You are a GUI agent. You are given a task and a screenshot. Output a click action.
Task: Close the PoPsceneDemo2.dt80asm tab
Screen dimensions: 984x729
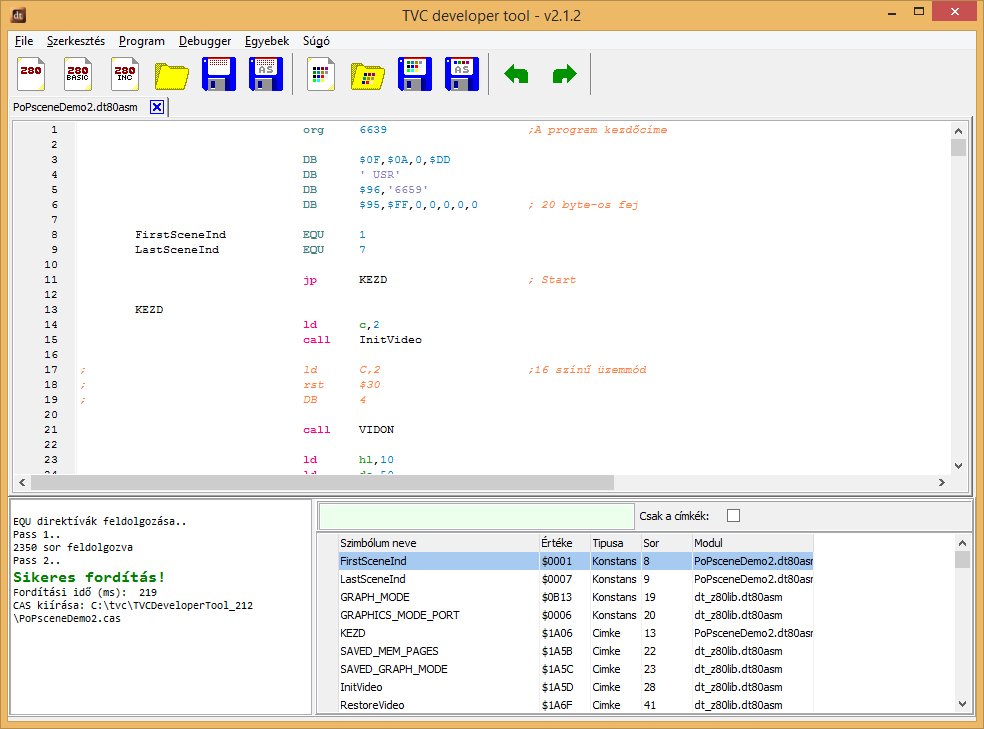[x=156, y=107]
